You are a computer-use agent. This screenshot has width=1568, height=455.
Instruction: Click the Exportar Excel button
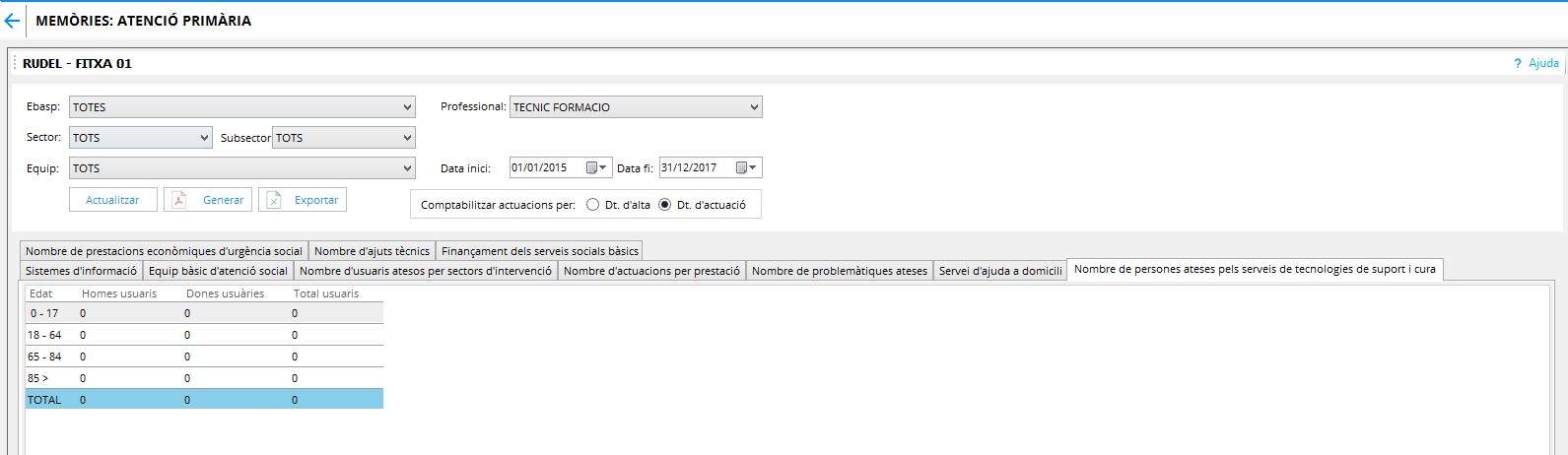303,200
